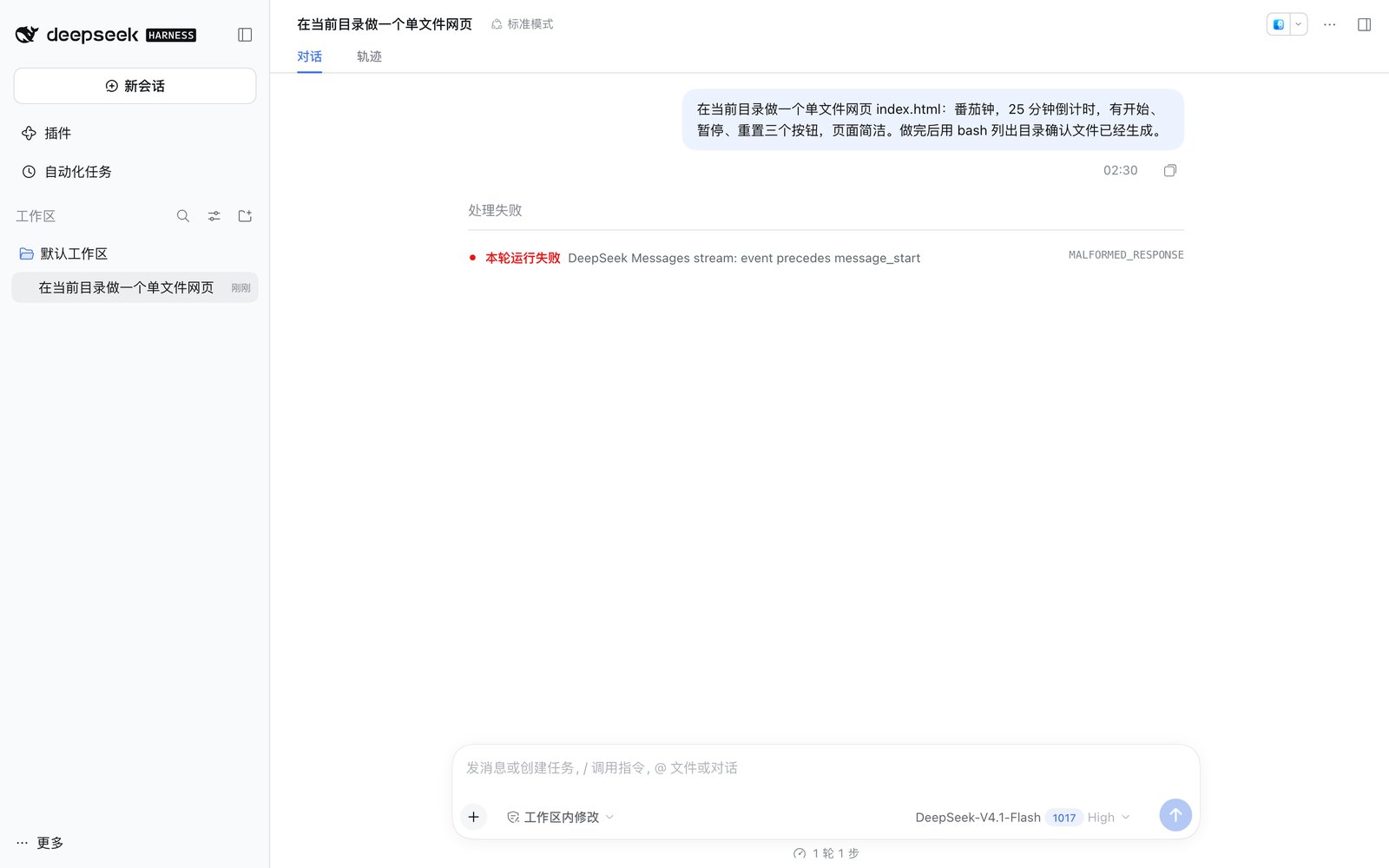Switch to the 轨迹 tab

[369, 56]
